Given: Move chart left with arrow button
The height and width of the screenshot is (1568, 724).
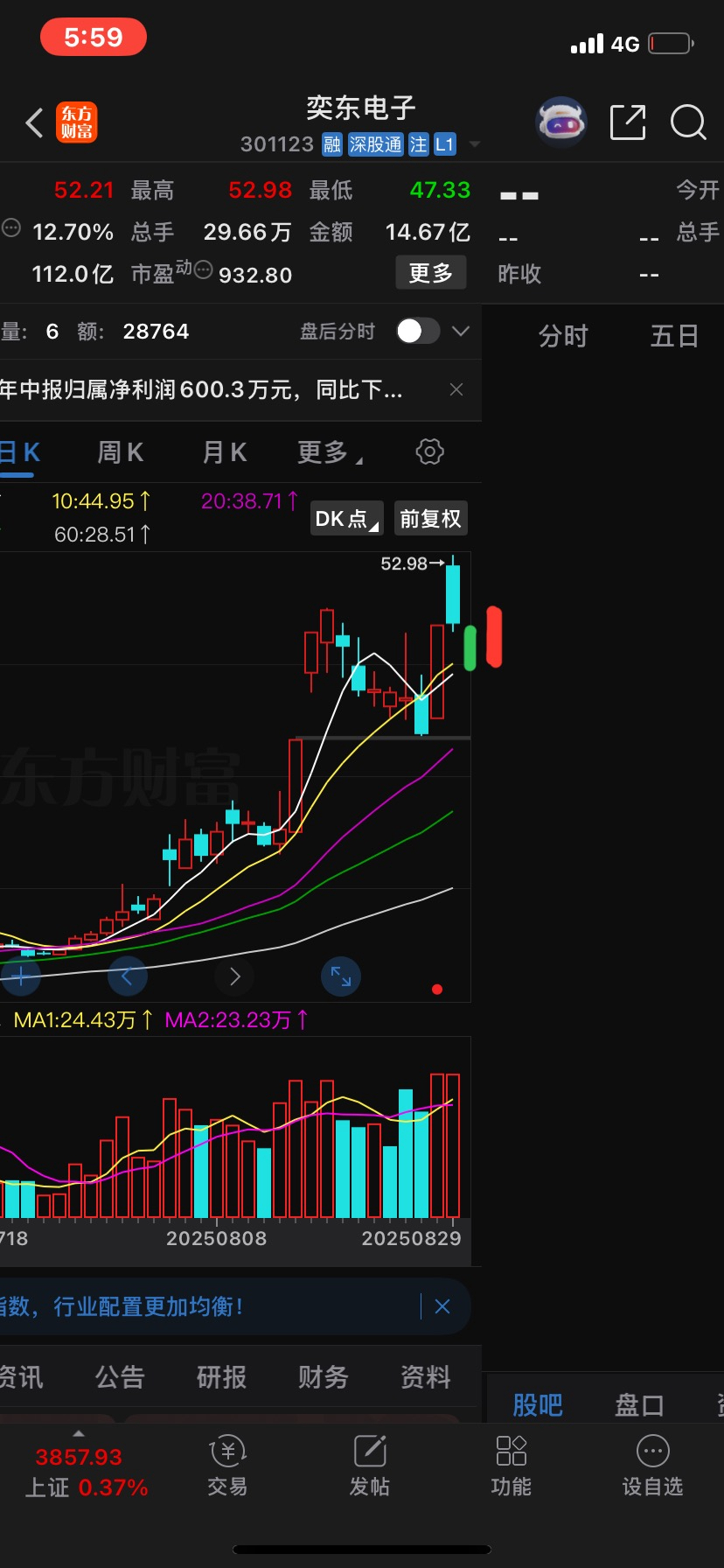Looking at the screenshot, I should 128,976.
